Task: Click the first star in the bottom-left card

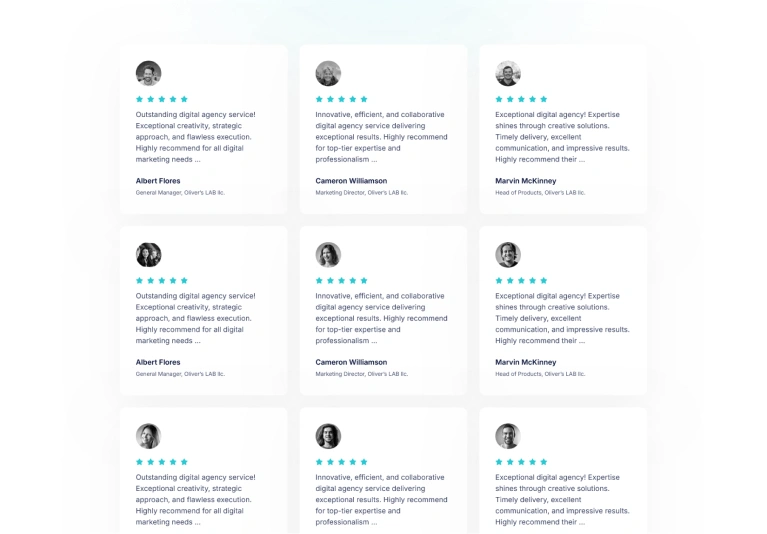Action: click(x=139, y=462)
